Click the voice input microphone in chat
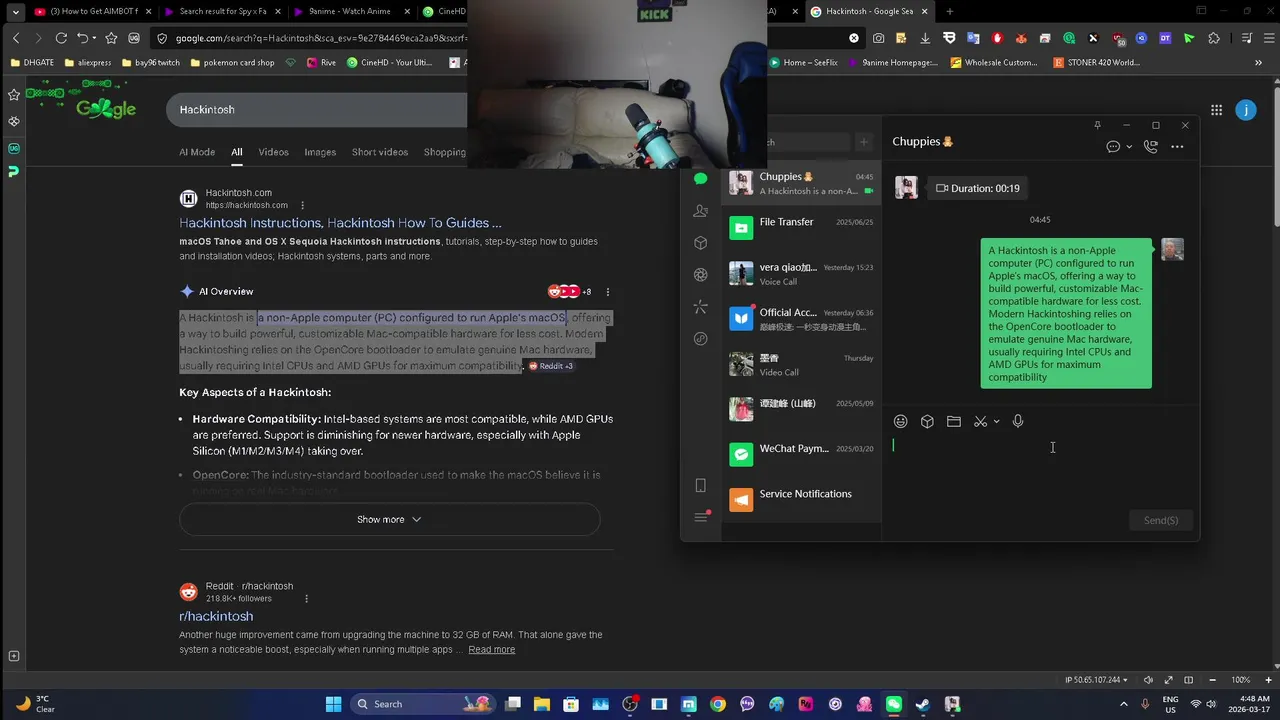Screen dimensions: 1280x720 1018,421
